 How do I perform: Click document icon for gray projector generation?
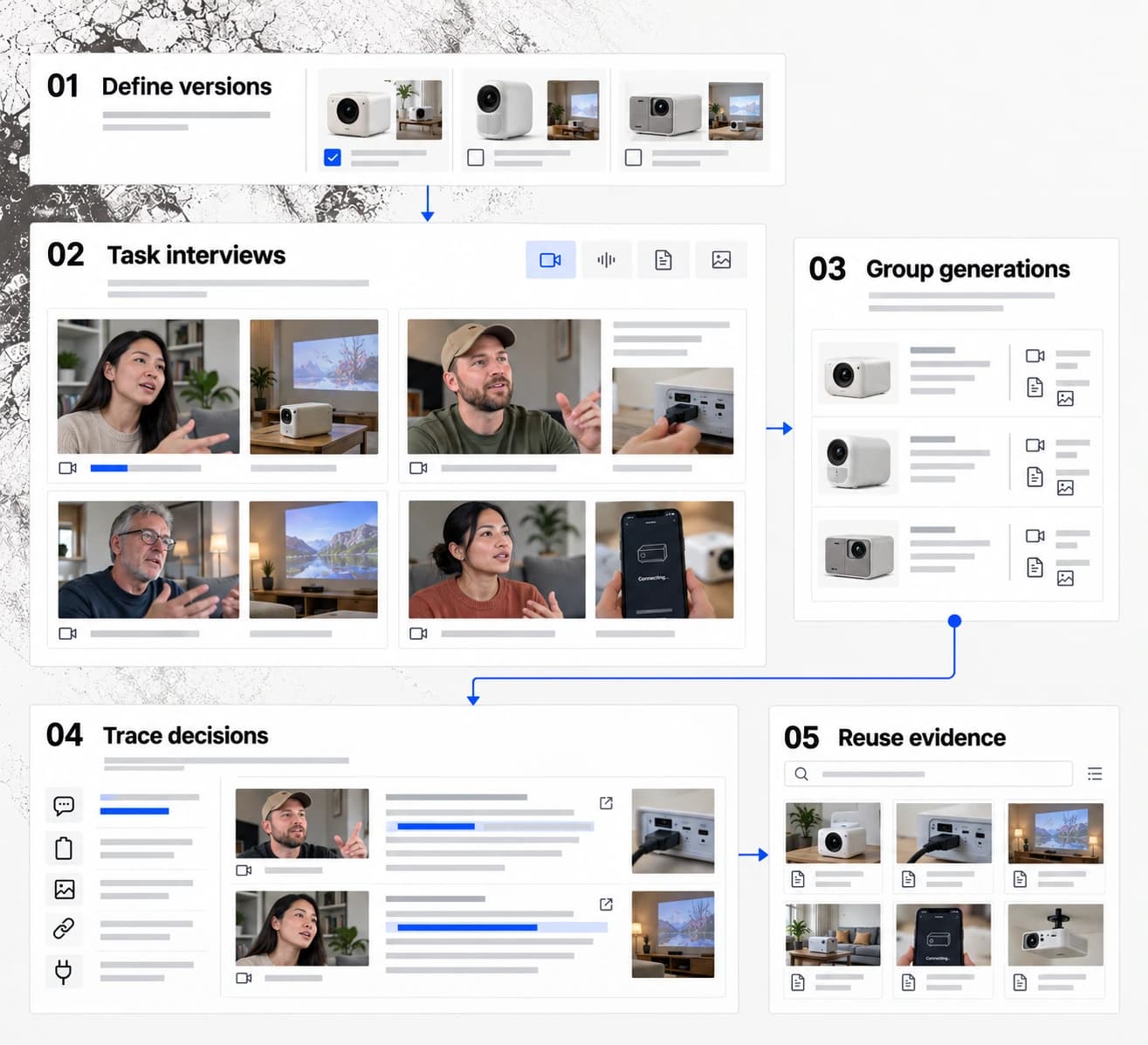tap(1035, 567)
